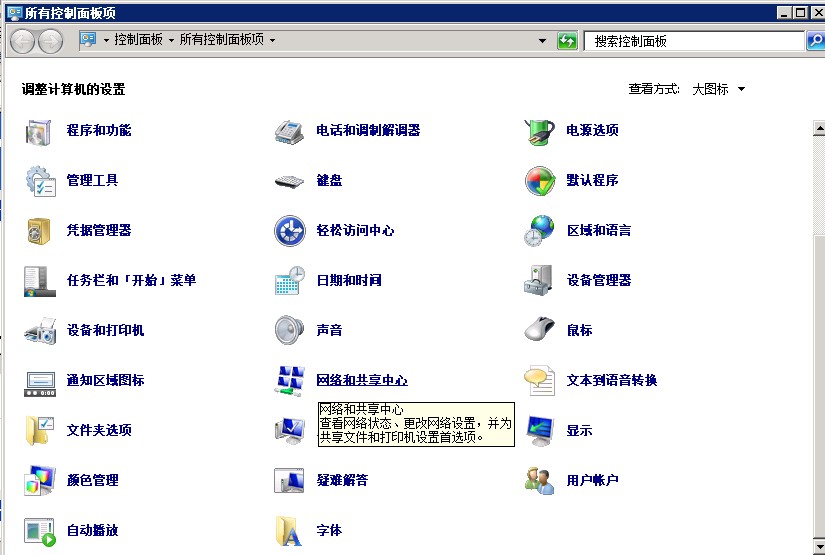Screen dimensions: 825x555
Task: Click the green refresh button
Action: click(567, 41)
